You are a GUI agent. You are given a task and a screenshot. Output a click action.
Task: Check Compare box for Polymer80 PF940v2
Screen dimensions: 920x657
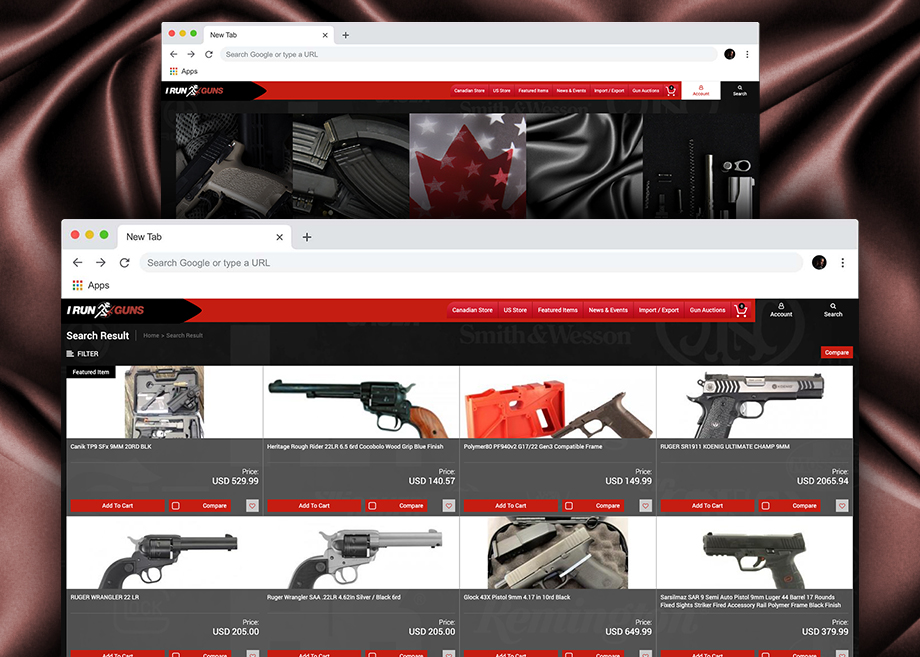click(x=569, y=506)
